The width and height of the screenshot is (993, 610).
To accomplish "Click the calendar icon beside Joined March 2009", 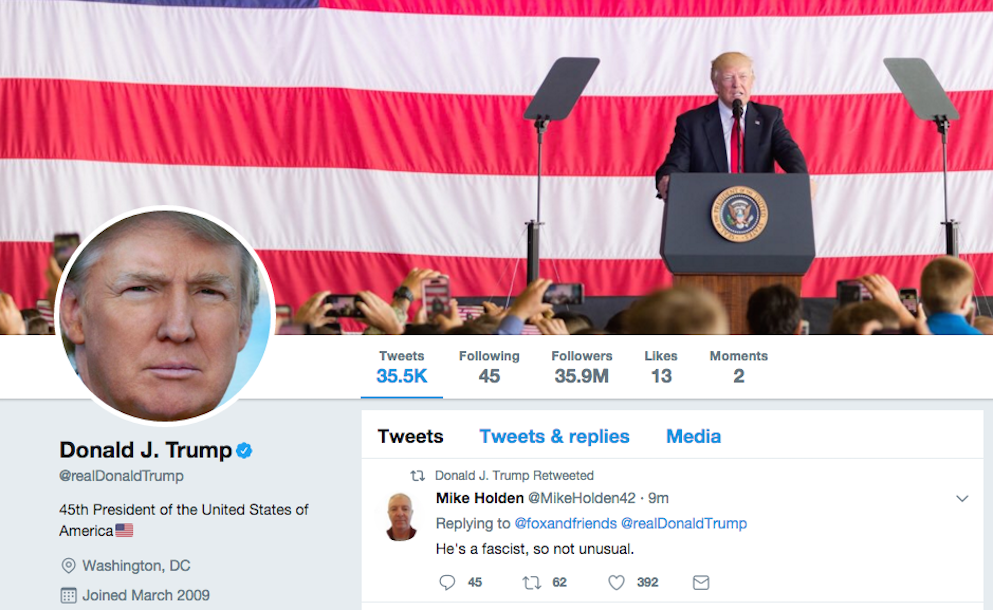I will point(68,595).
